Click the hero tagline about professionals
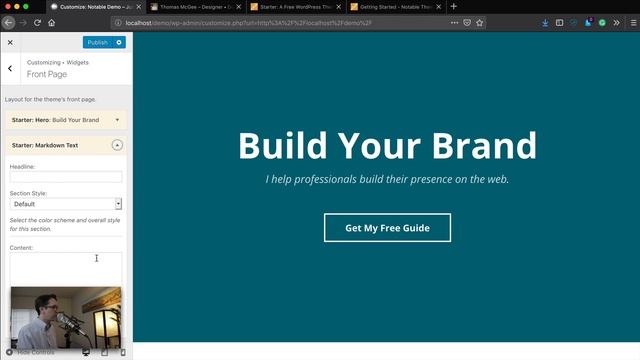The image size is (640, 360). [387, 179]
